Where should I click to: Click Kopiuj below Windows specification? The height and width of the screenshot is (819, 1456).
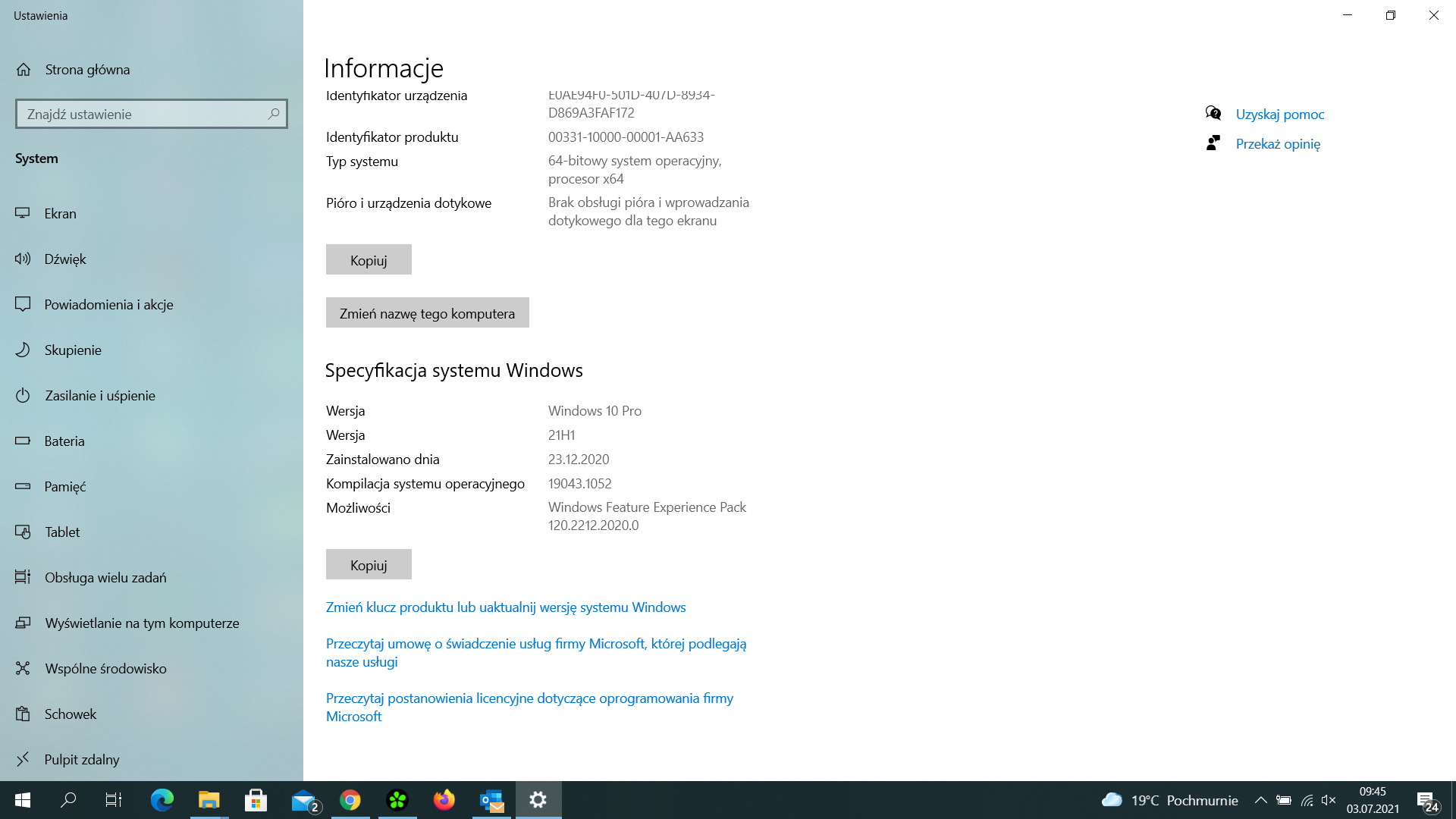(369, 565)
